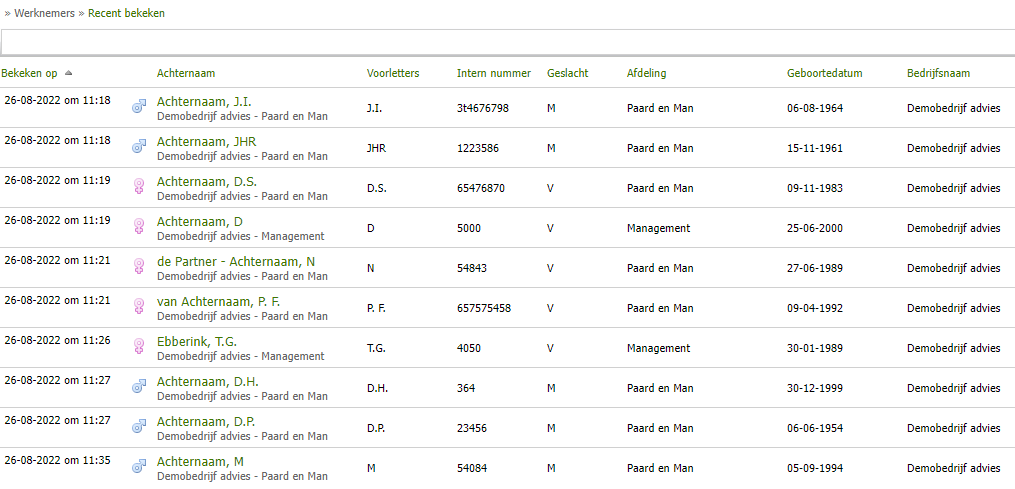Click male icon beside Achternaam, JHR
Image resolution: width=1015 pixels, height=489 pixels.
[140, 145]
